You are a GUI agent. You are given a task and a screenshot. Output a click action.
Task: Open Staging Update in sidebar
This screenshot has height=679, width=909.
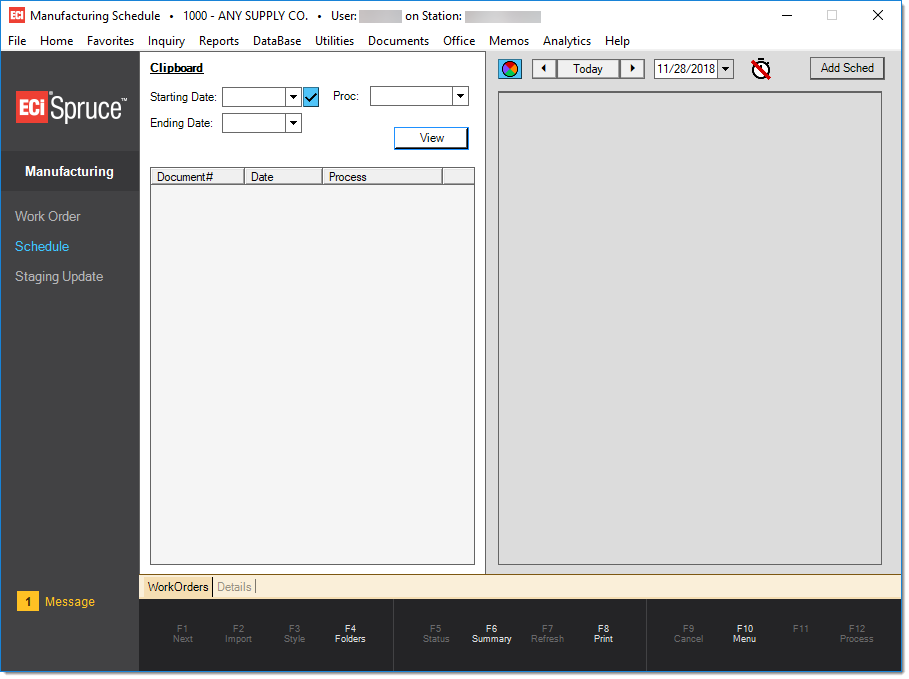(x=59, y=277)
